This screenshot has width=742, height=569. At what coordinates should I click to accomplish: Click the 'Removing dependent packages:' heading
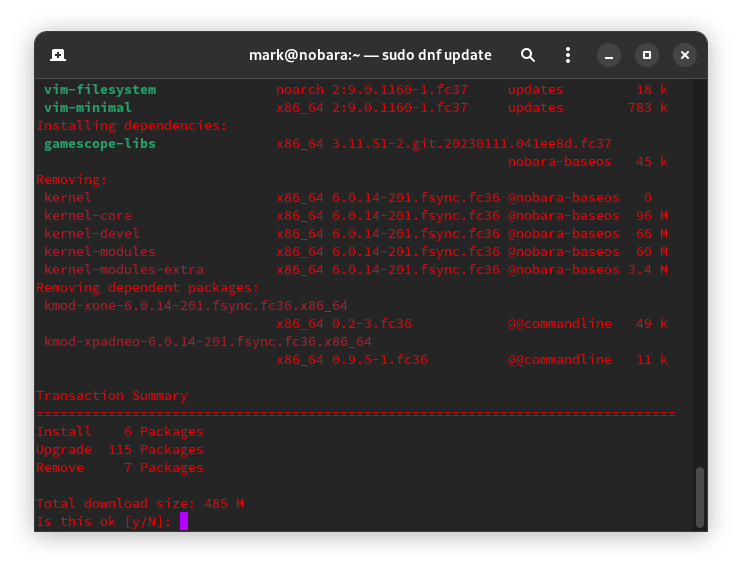point(148,287)
